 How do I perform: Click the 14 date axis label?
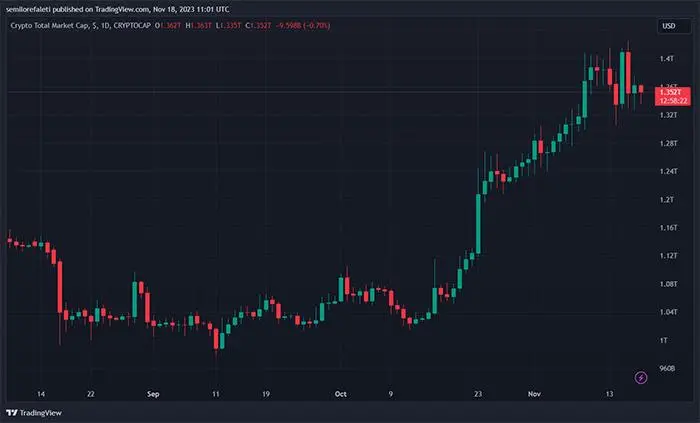(x=41, y=394)
